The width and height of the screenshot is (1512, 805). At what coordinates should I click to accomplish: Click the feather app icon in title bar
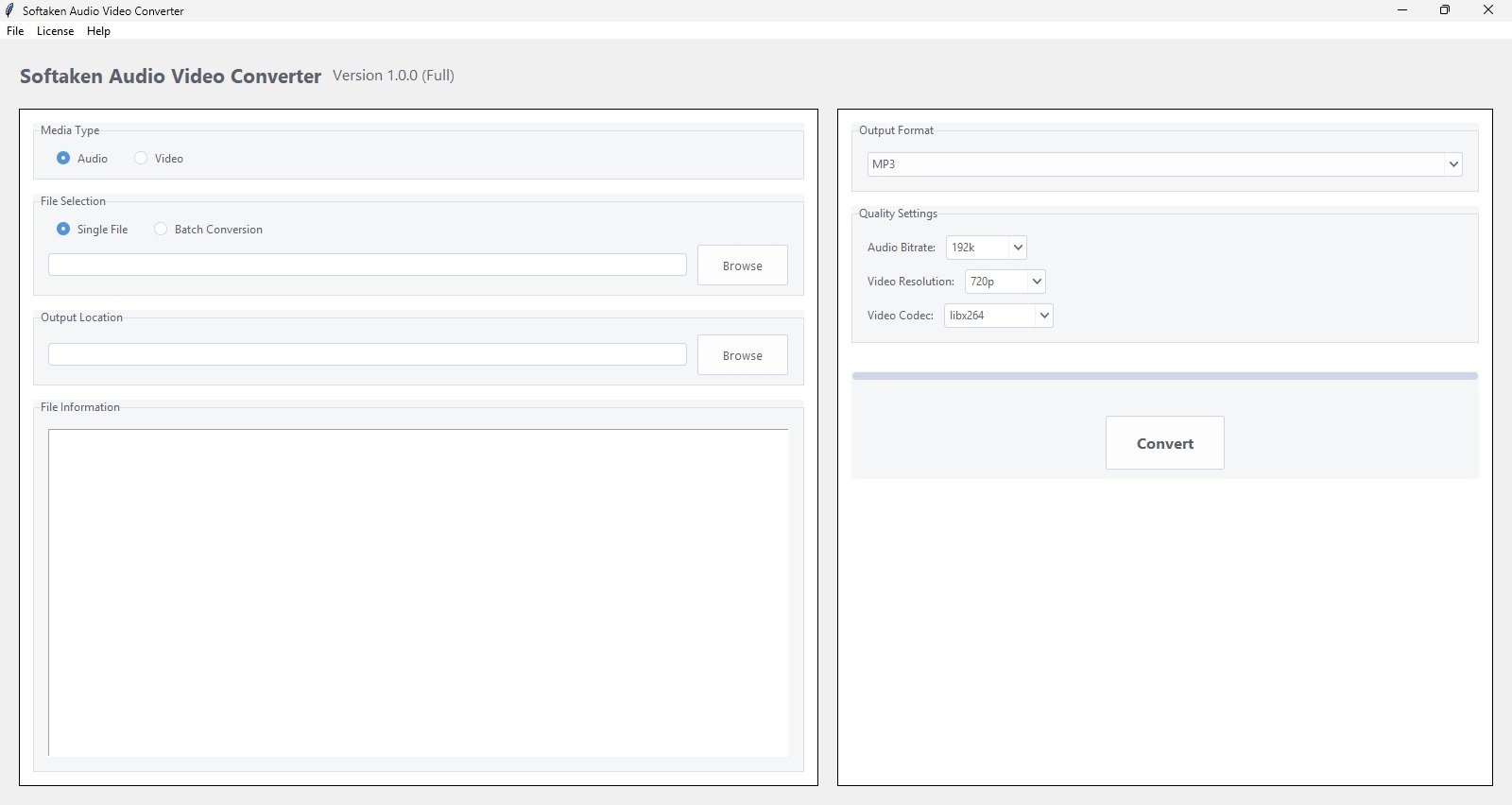[10, 10]
